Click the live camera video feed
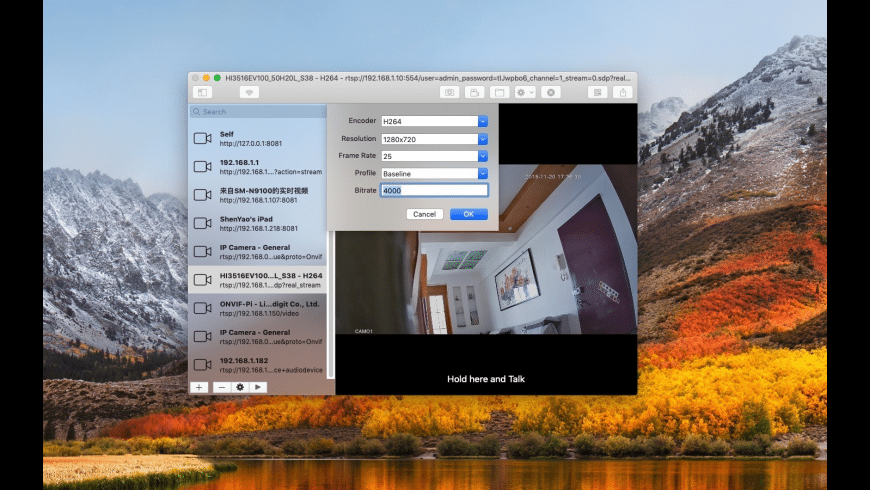The height and width of the screenshot is (490, 870). click(486, 249)
